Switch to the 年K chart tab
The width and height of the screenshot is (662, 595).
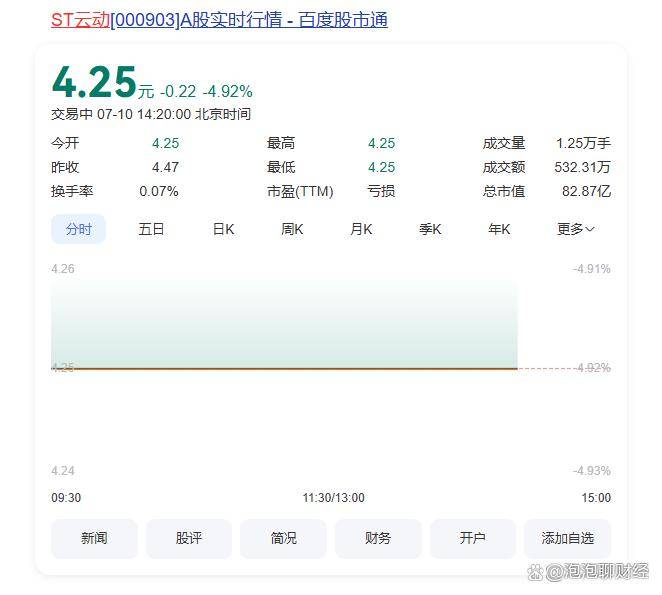point(499,229)
